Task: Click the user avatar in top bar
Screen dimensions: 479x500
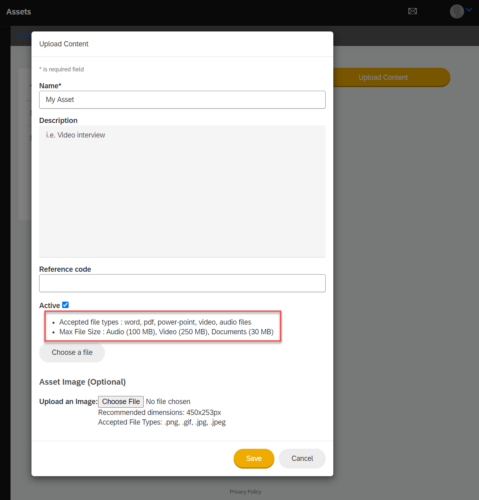Action: 457,11
